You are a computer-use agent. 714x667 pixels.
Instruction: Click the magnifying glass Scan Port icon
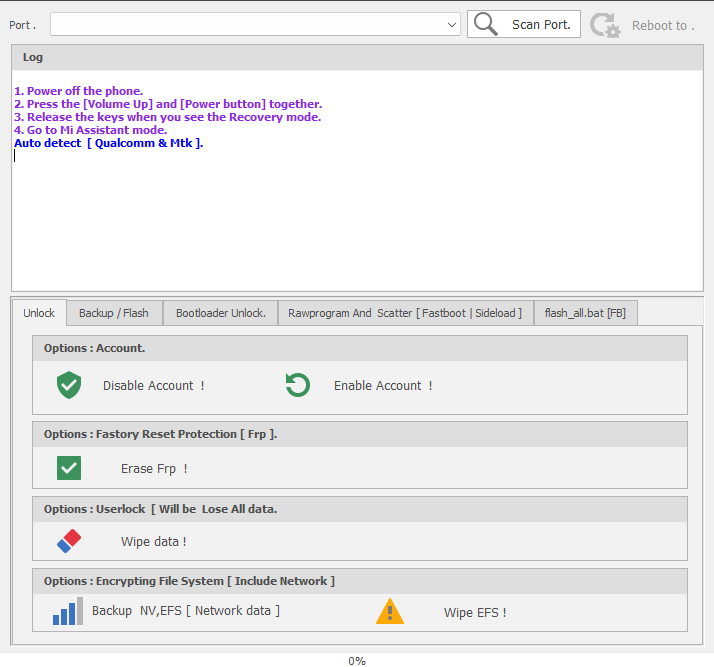pyautogui.click(x=485, y=24)
